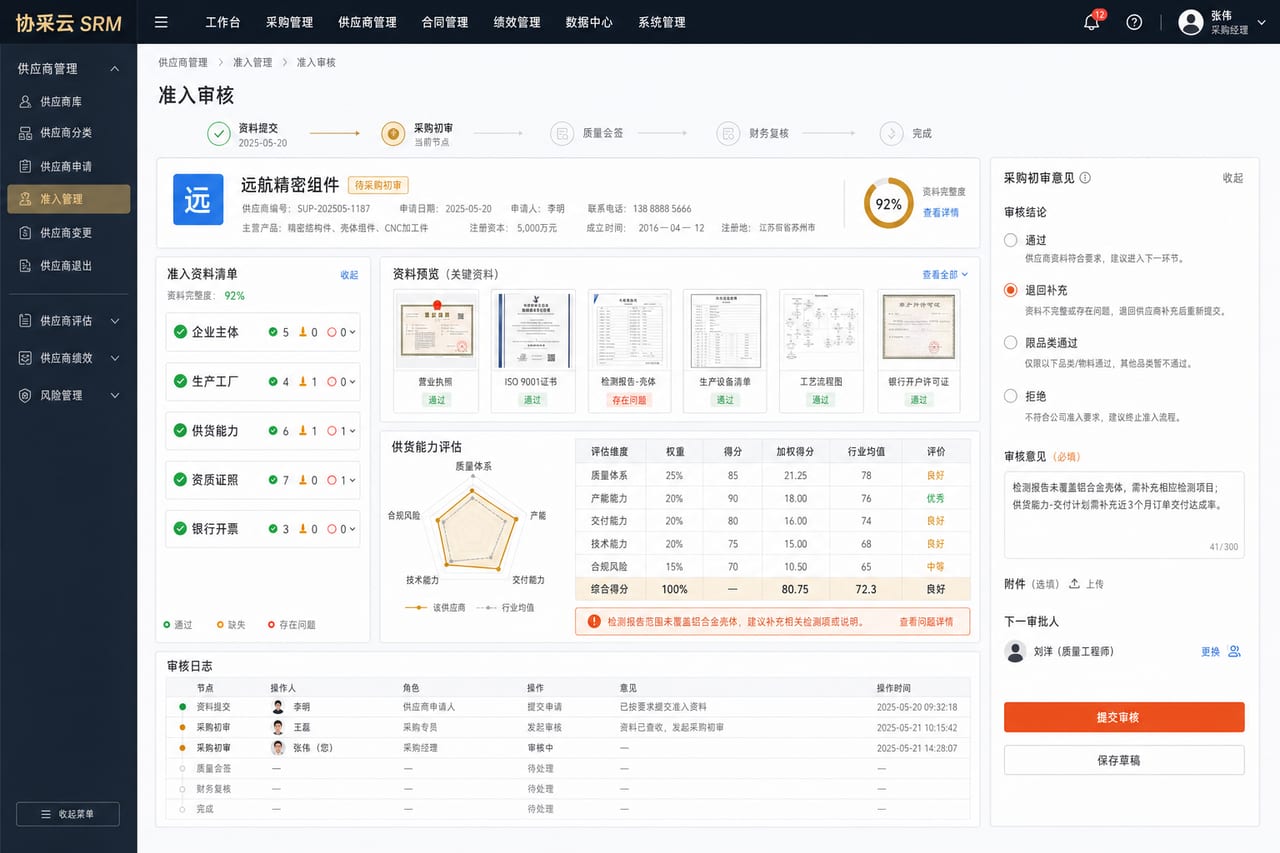Expand the 企业主体 checklist row chevron
This screenshot has height=853, width=1280.
(352, 332)
